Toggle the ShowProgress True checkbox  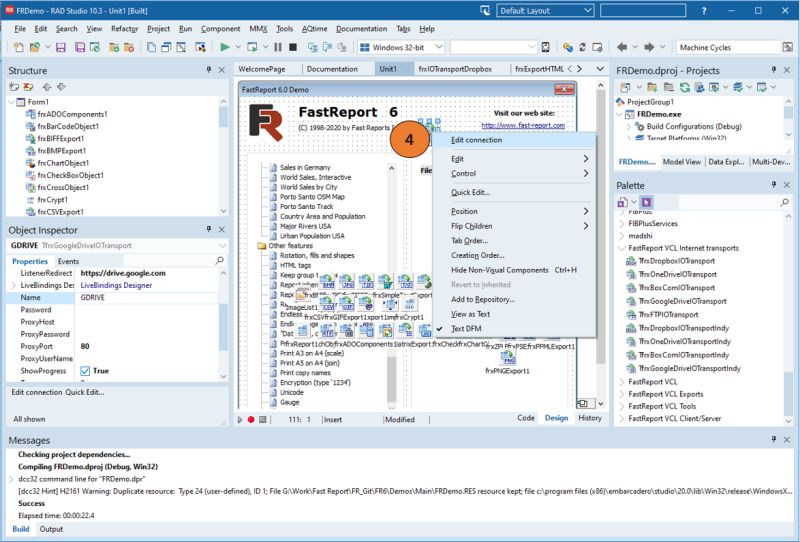tap(85, 371)
